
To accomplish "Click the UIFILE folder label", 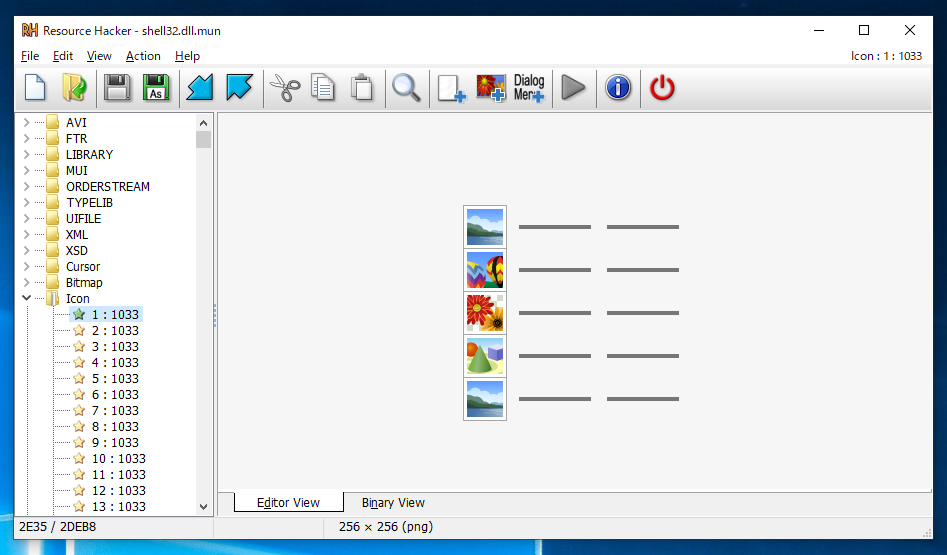I will 83,219.
